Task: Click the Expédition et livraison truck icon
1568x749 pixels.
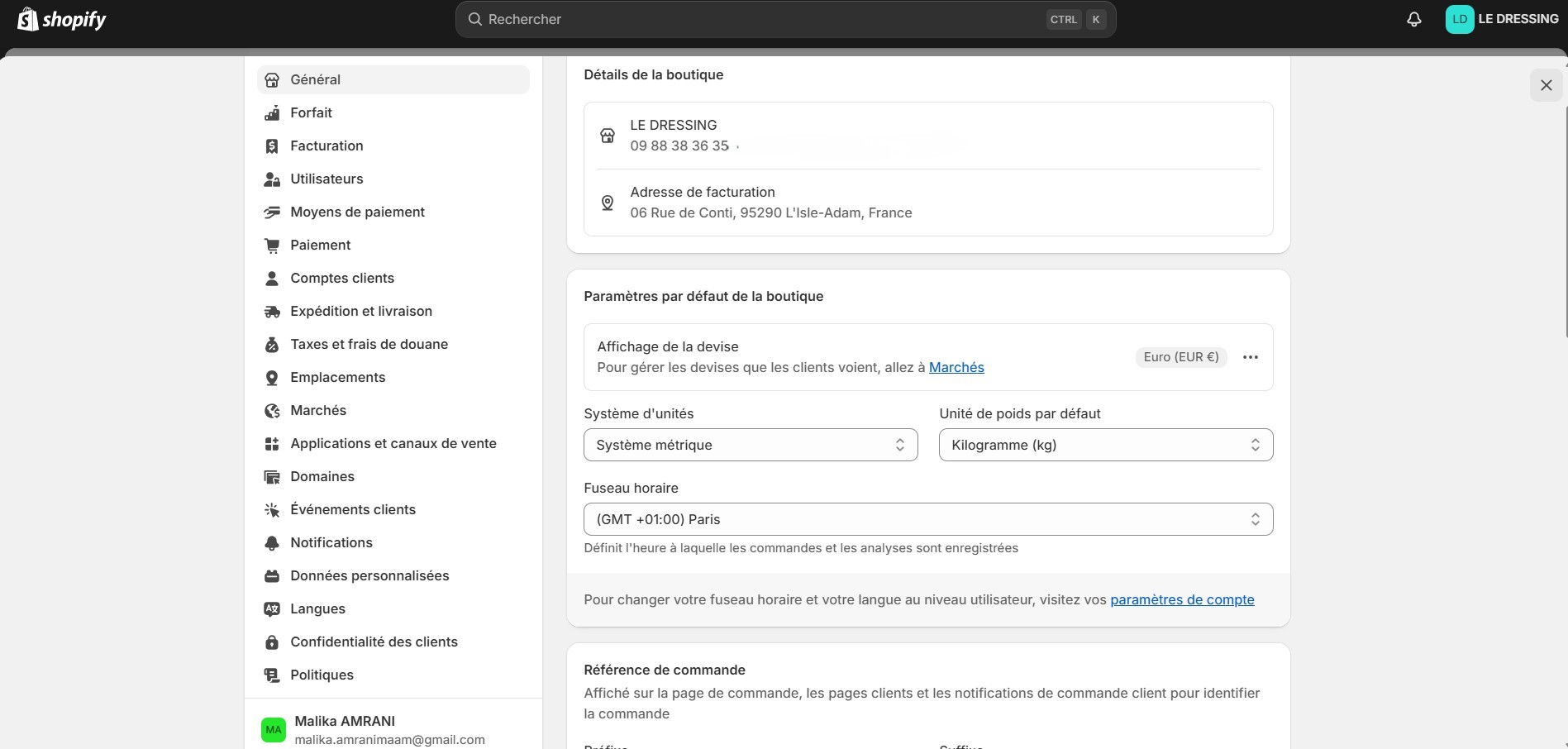Action: tap(272, 312)
